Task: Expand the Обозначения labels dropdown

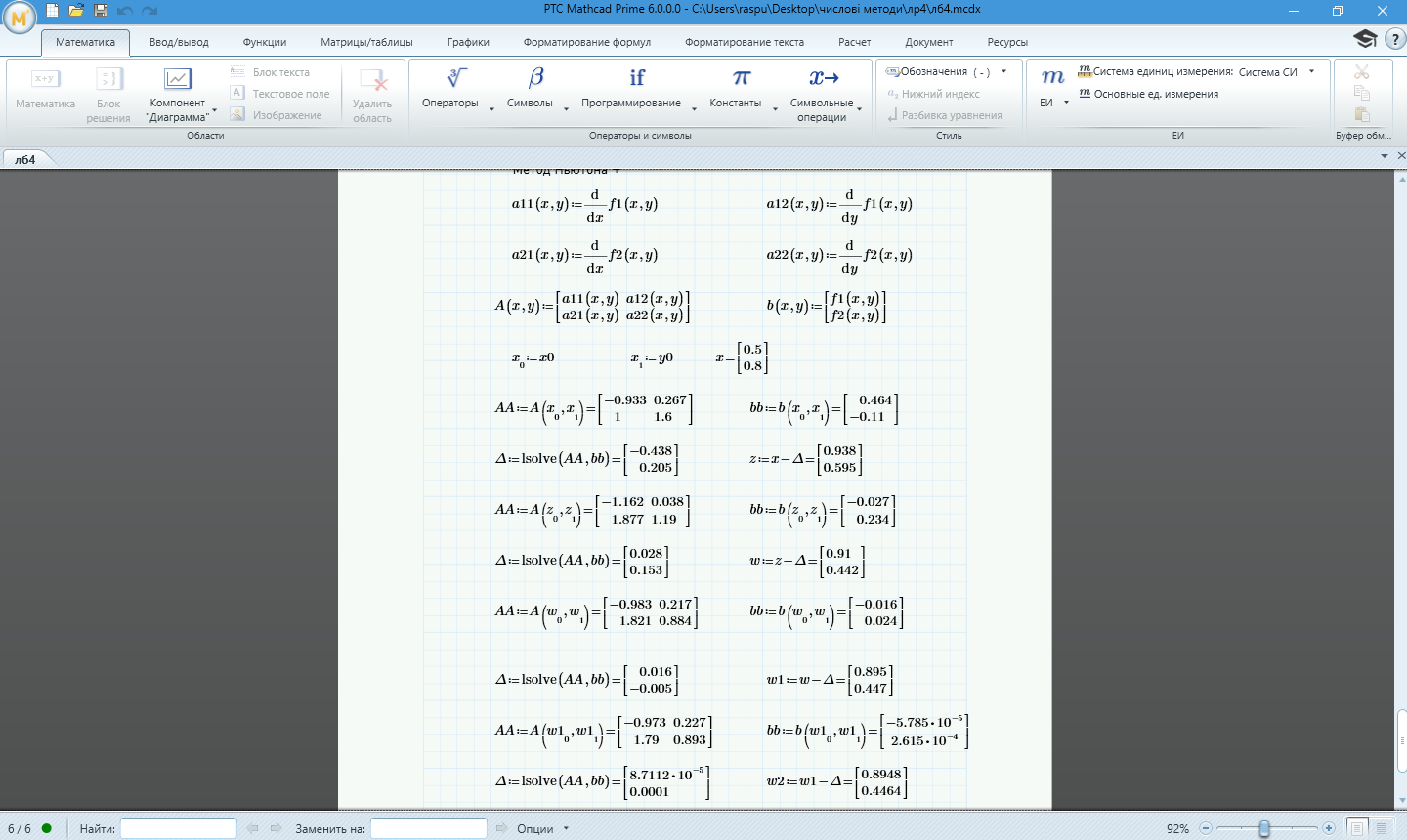Action: [1003, 71]
